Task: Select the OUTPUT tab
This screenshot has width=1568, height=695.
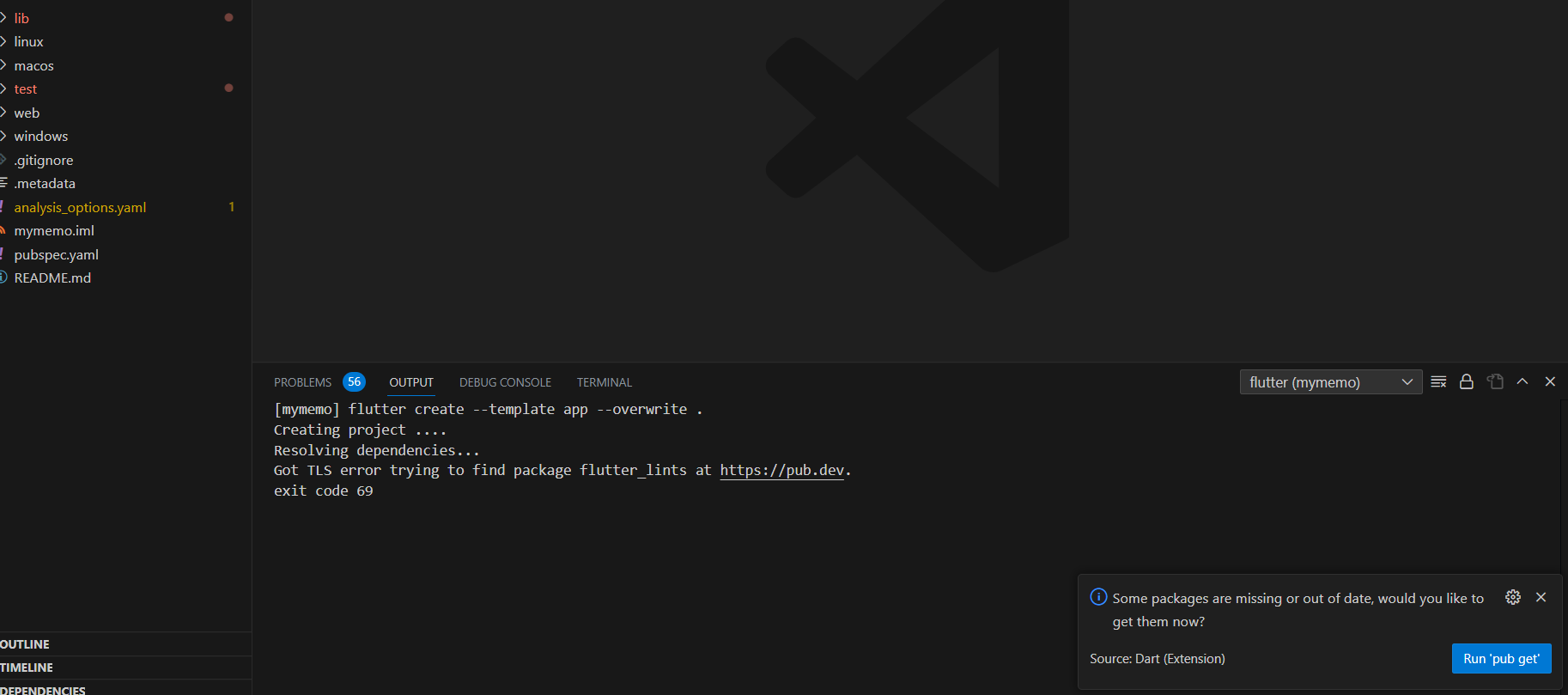Action: 411,382
